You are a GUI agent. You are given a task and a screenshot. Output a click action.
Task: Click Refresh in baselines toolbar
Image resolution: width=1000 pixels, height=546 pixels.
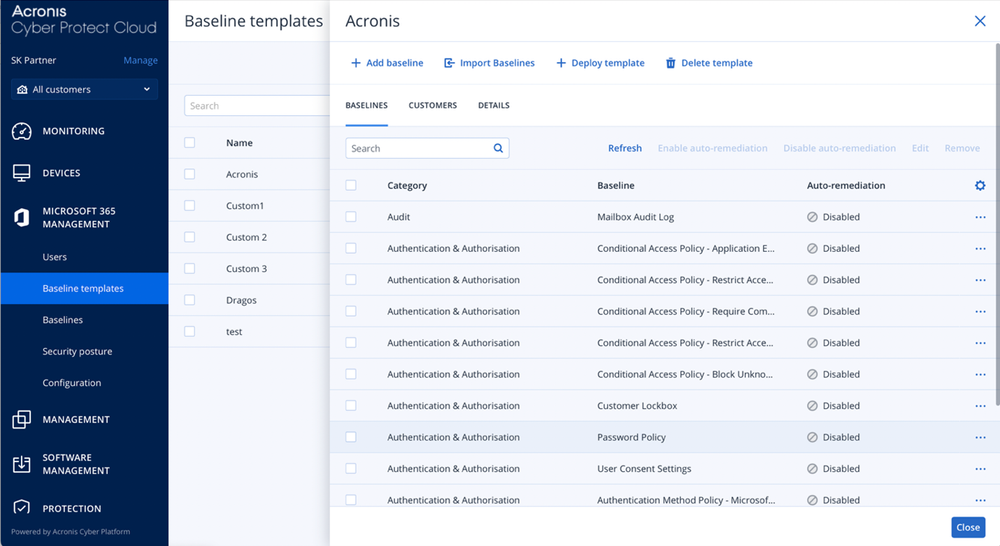click(x=624, y=148)
